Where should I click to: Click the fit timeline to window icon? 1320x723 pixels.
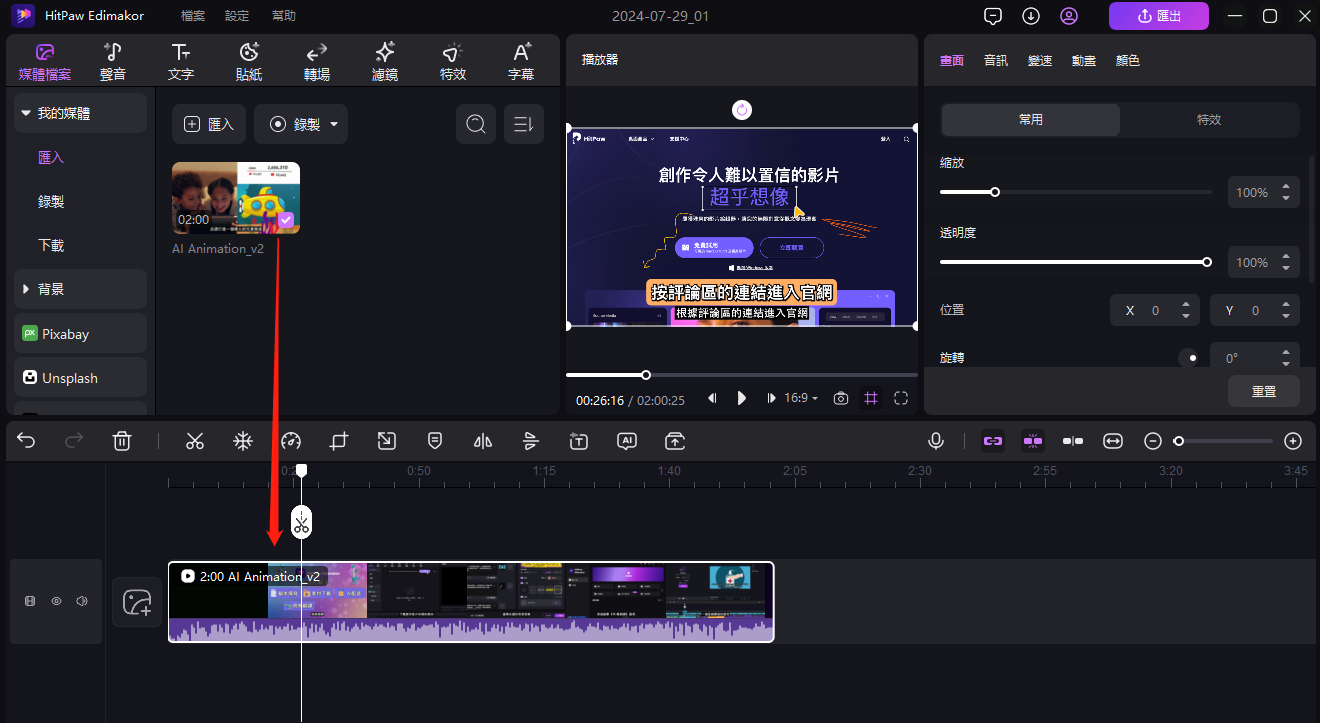tap(1113, 441)
